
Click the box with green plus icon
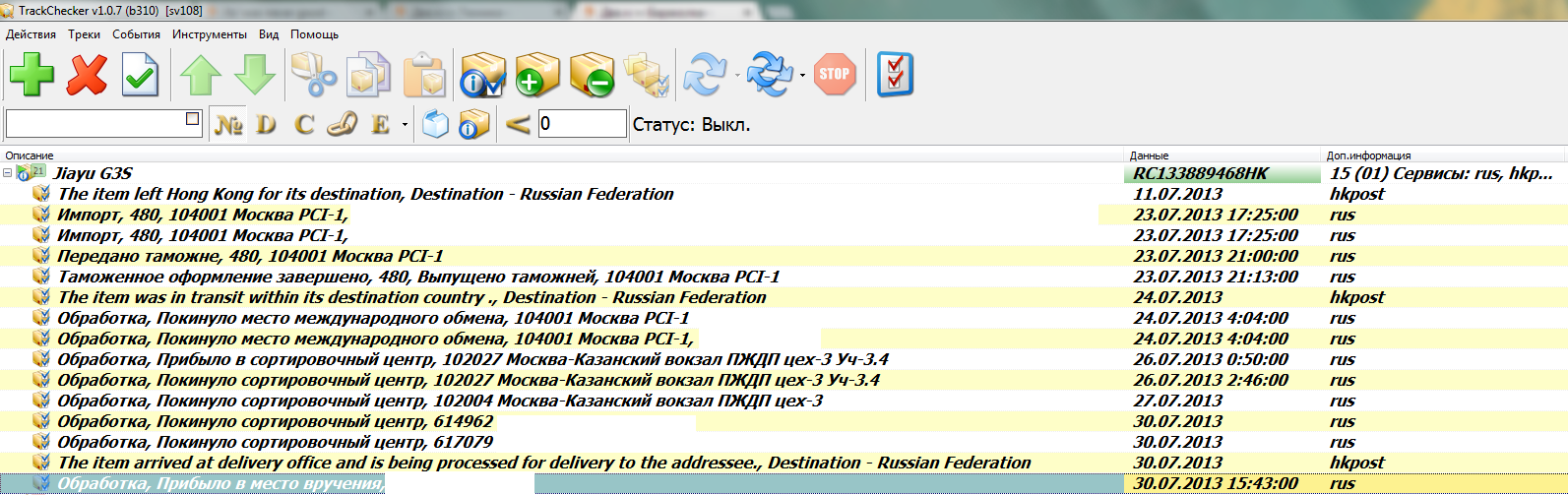536,75
